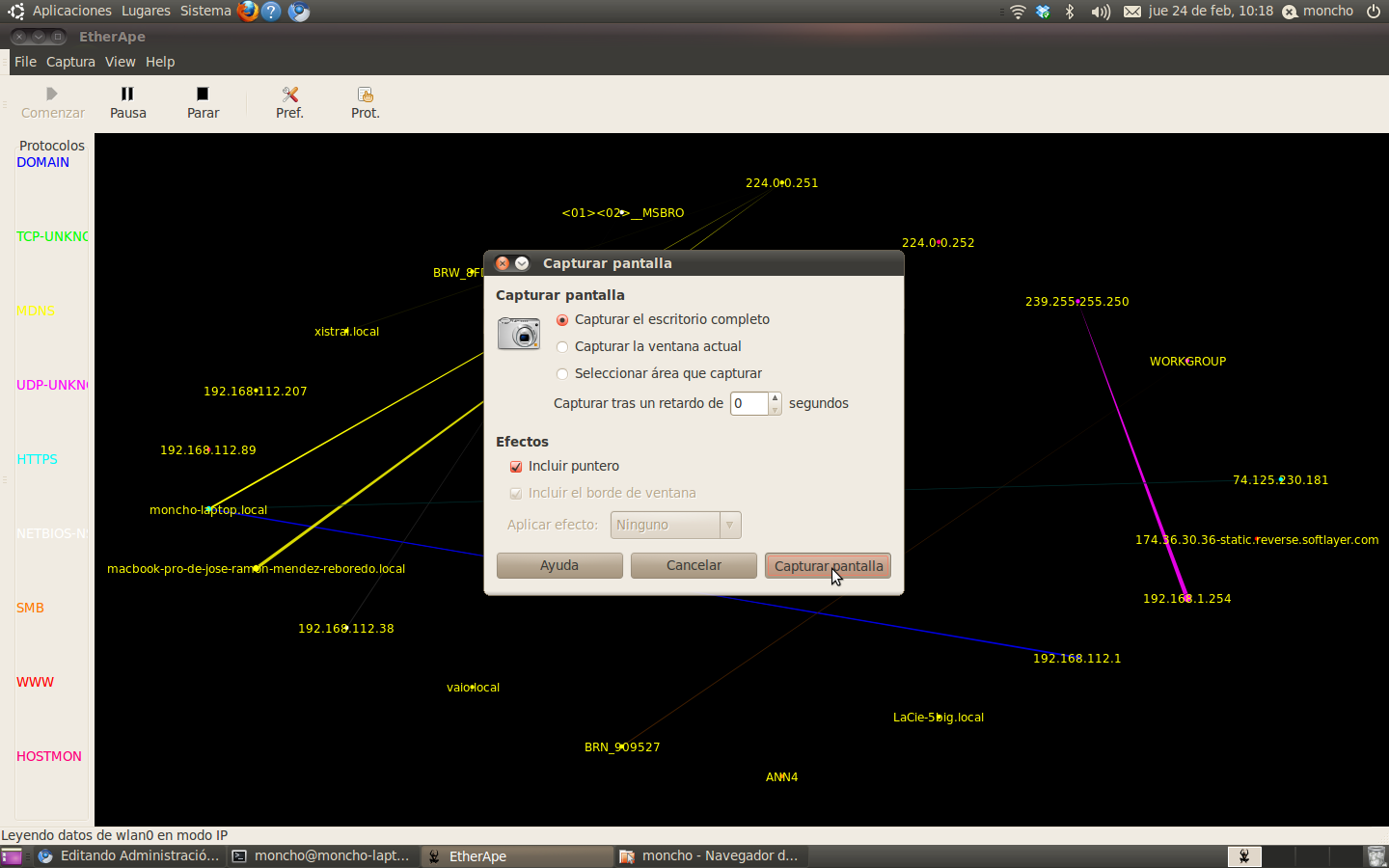This screenshot has height=868, width=1389.
Task: Open the Bluetooth indicator
Action: coord(1070,12)
